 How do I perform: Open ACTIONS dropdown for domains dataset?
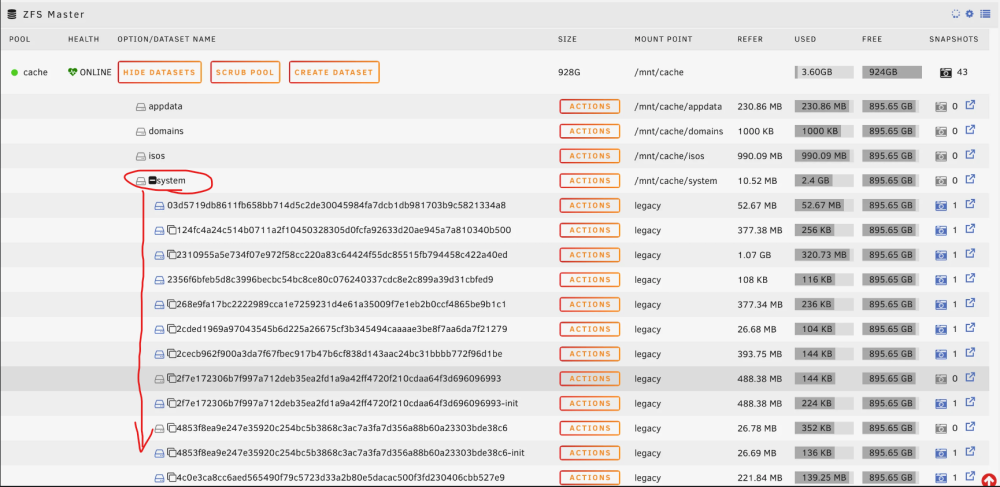pyautogui.click(x=590, y=131)
